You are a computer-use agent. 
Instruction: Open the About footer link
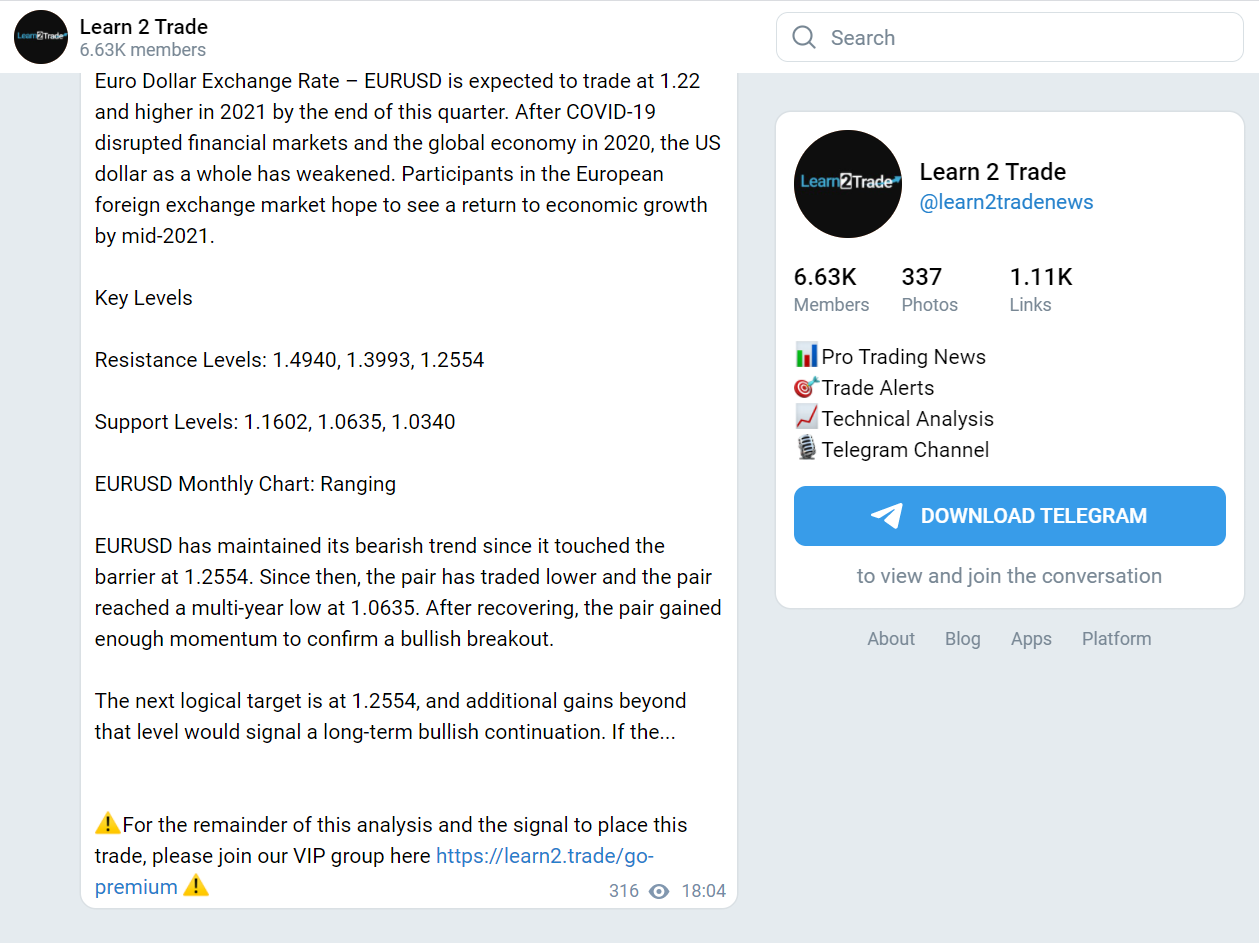tap(891, 639)
